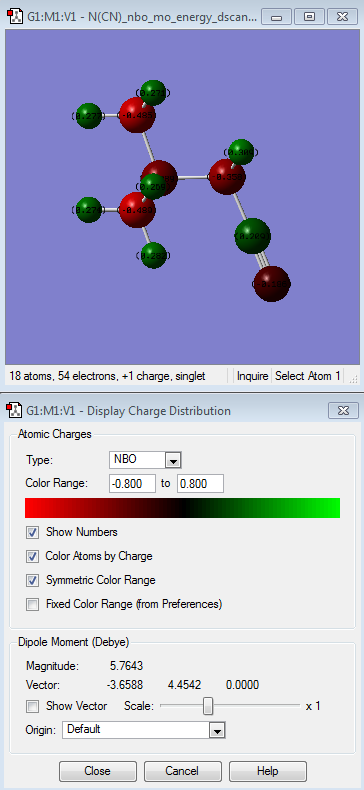Select the green atom labeled 0.269
364x790 pixels.
tap(153, 187)
